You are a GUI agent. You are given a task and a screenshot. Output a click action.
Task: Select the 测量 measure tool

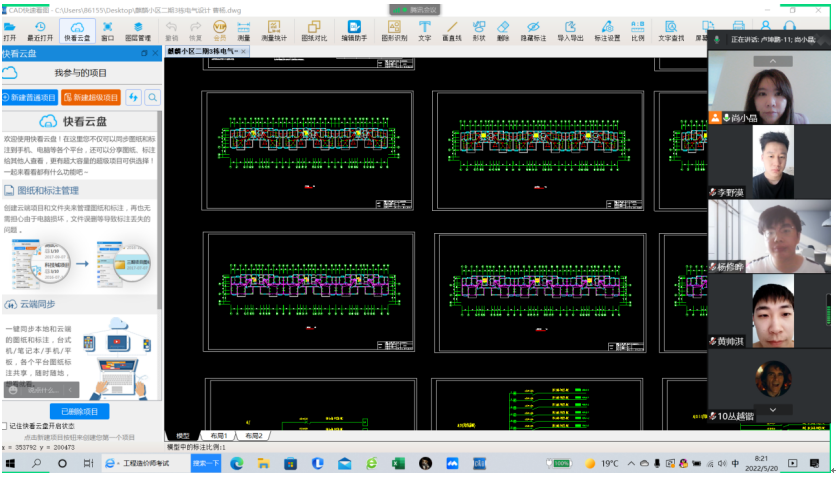pyautogui.click(x=243, y=29)
